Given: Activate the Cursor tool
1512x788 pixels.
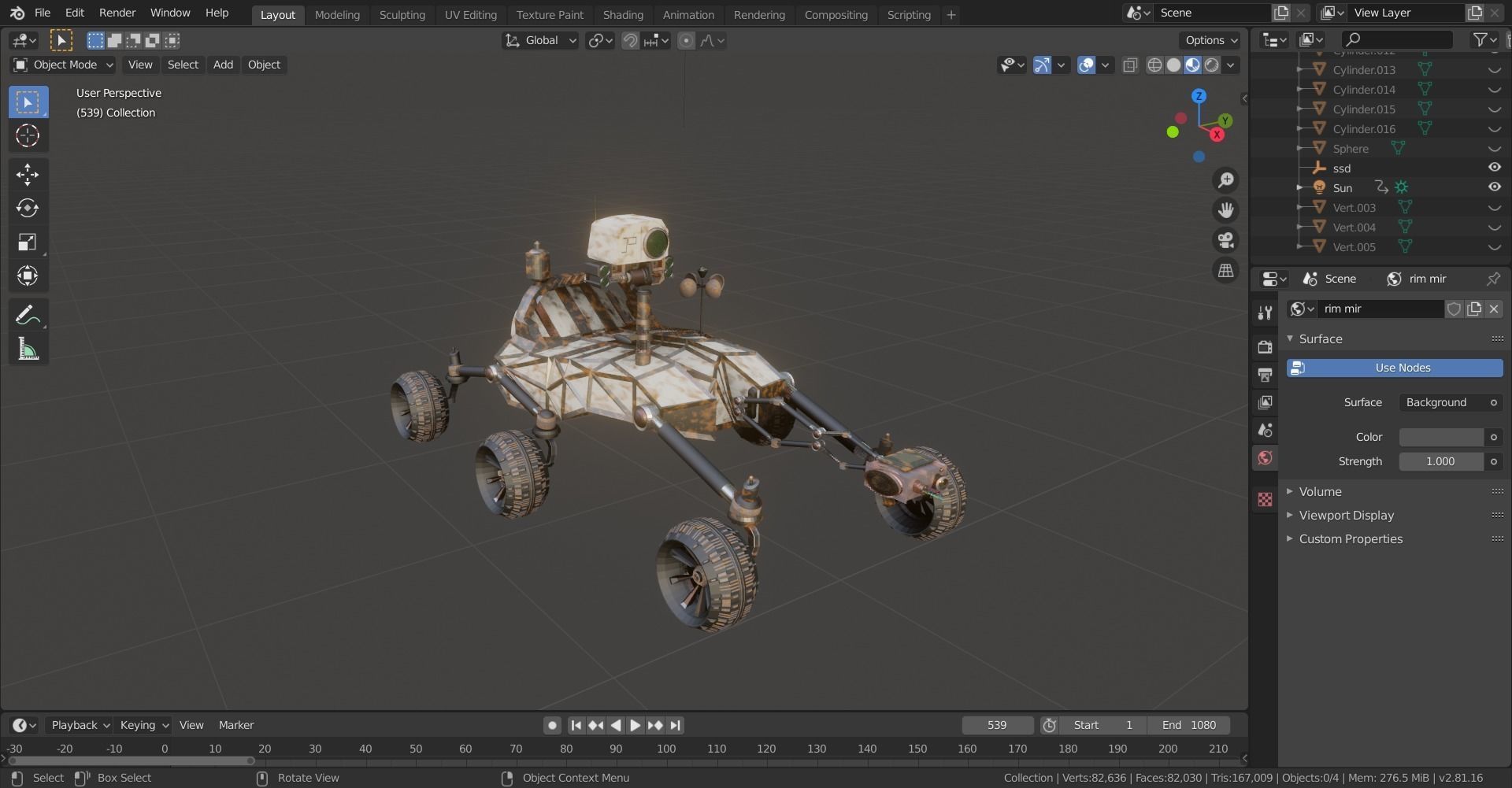Looking at the screenshot, I should click(x=28, y=136).
